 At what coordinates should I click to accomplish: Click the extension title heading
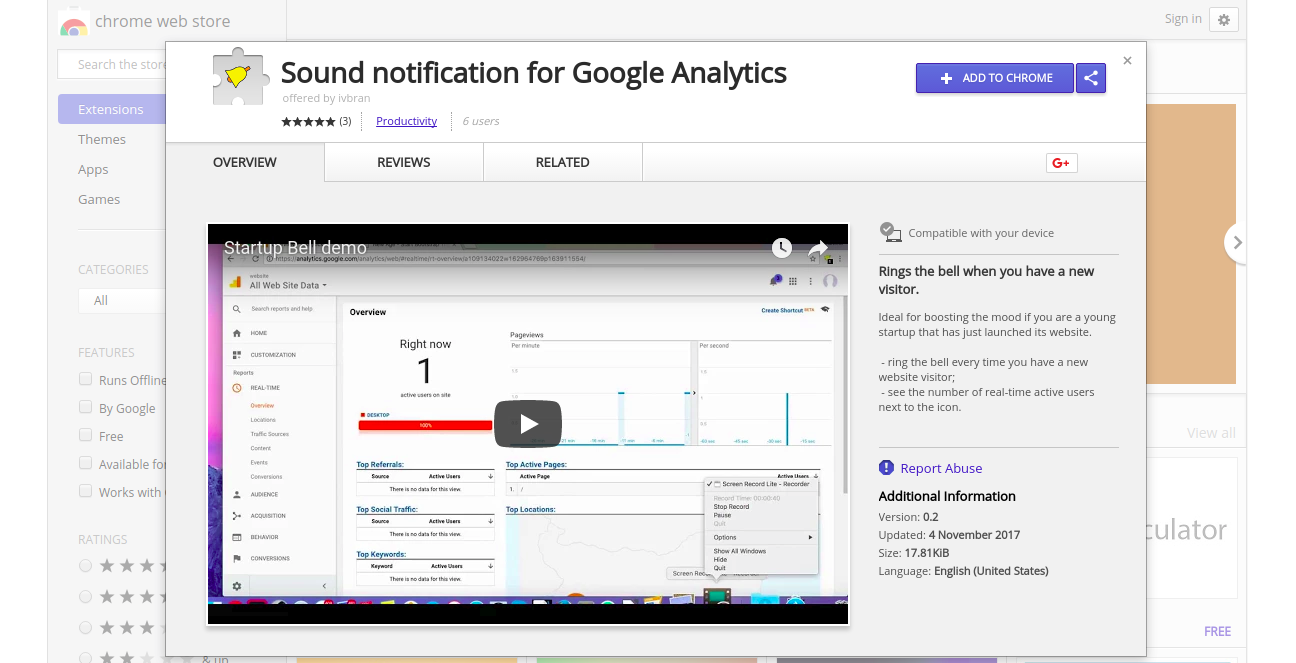[534, 73]
